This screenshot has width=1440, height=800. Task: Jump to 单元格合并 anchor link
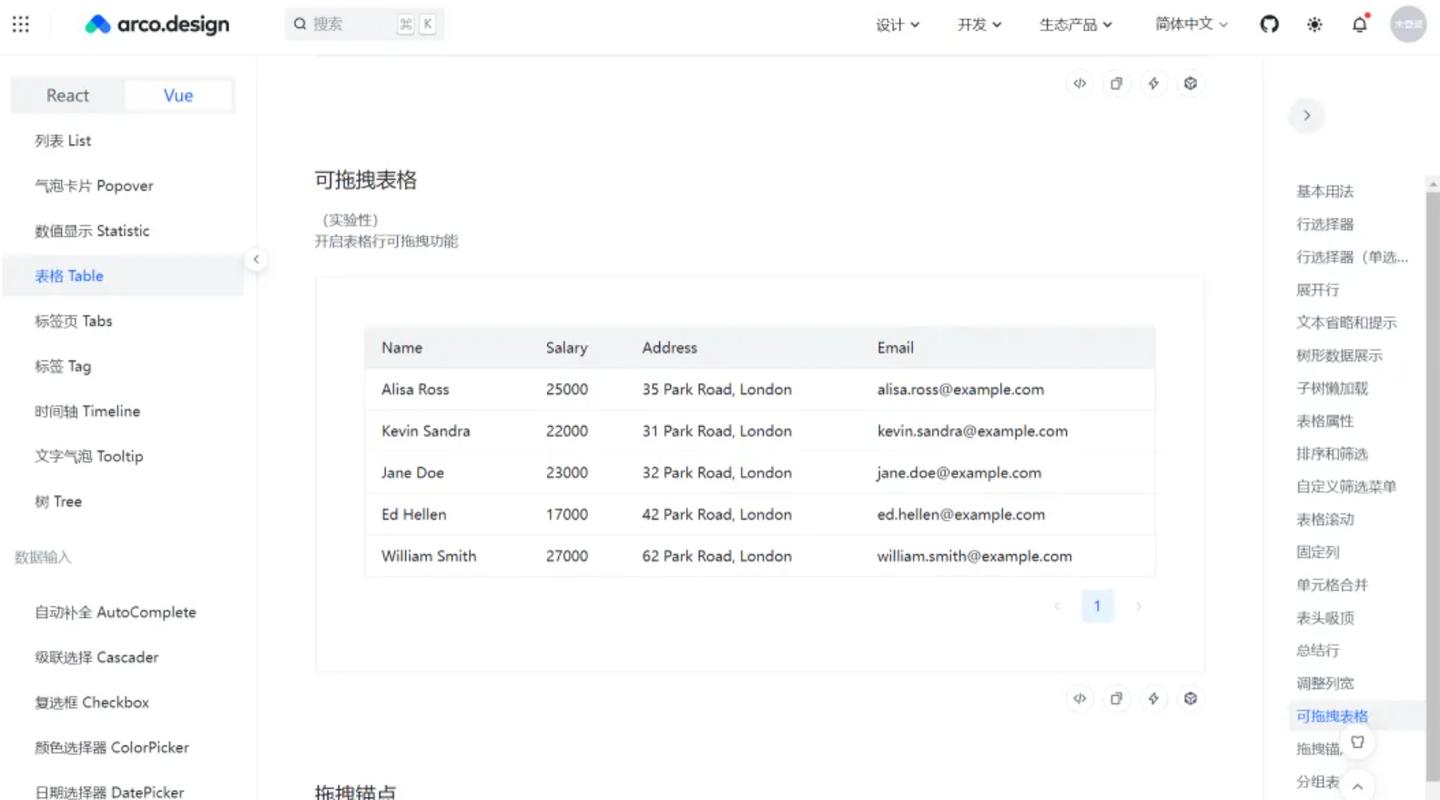(x=1332, y=585)
